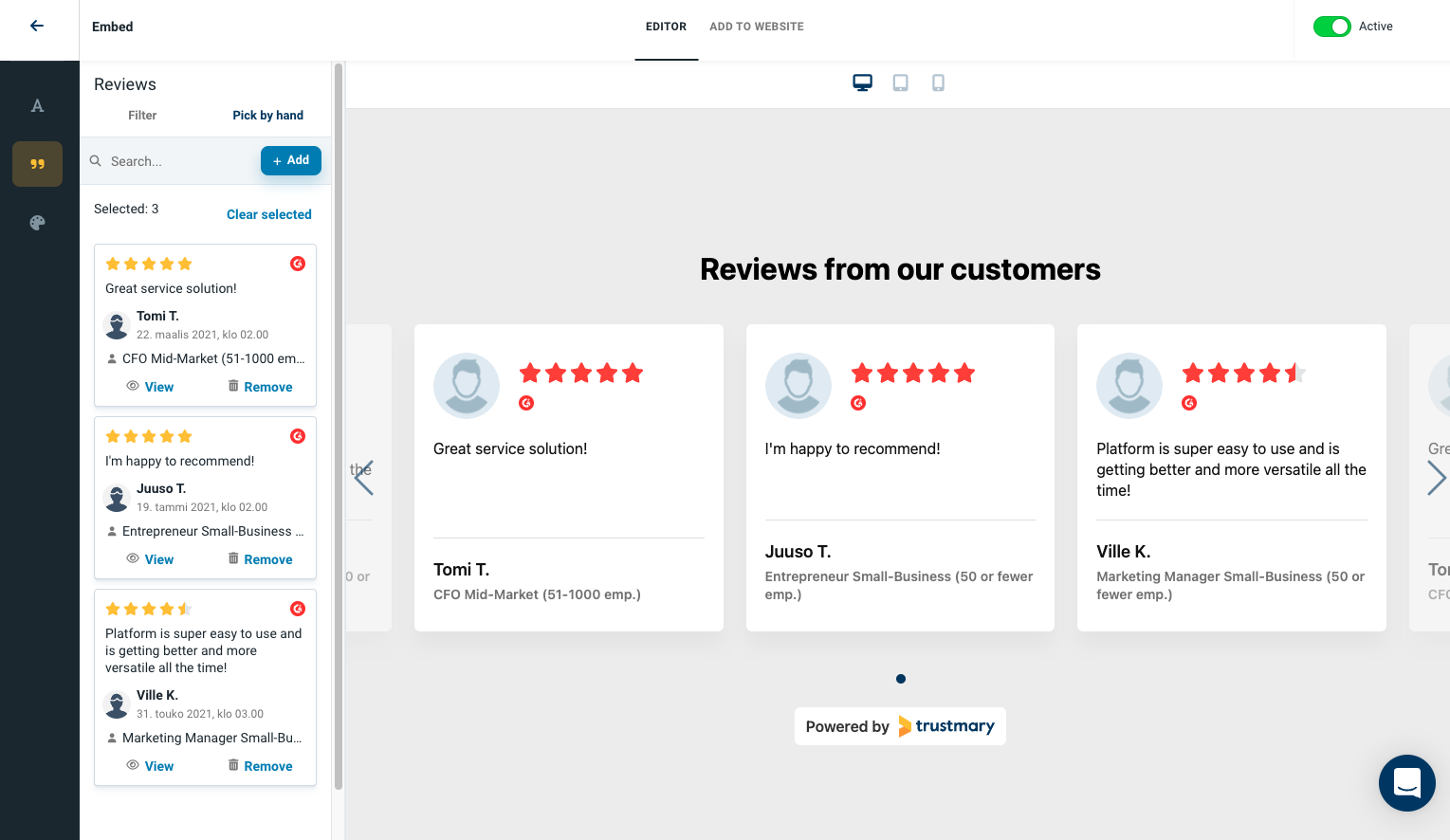Switch to the ADD TO WEBSITE tab

756,27
